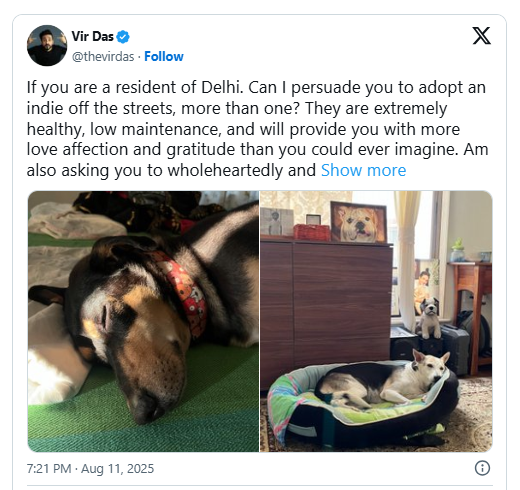The height and width of the screenshot is (490, 520).
Task: Click the framed bulldog picture in photo
Action: [359, 222]
